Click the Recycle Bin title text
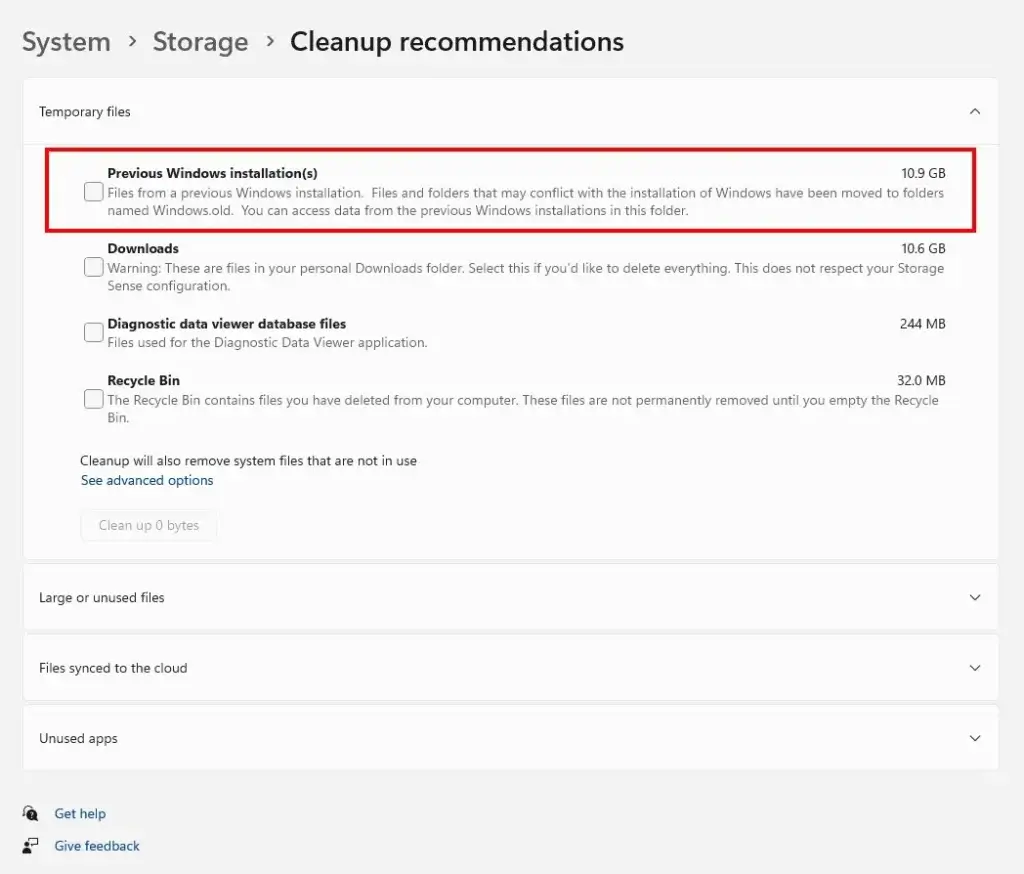Screen dimensions: 1024x874 [x=144, y=380]
